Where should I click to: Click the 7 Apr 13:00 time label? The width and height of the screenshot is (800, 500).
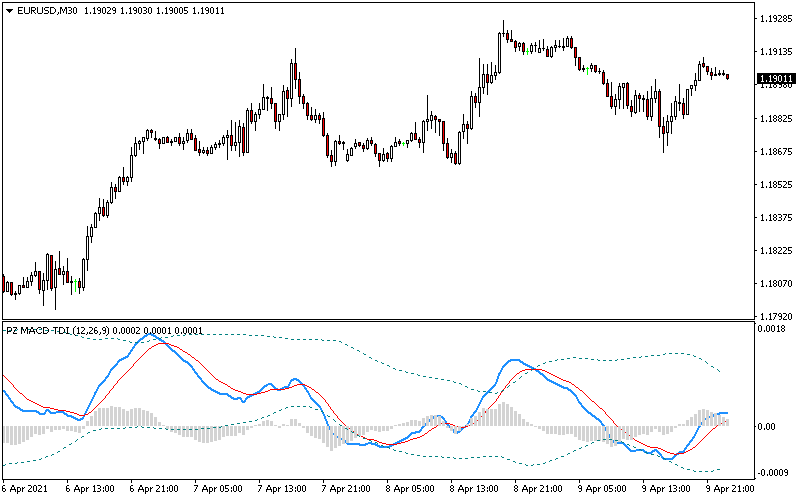tap(282, 490)
